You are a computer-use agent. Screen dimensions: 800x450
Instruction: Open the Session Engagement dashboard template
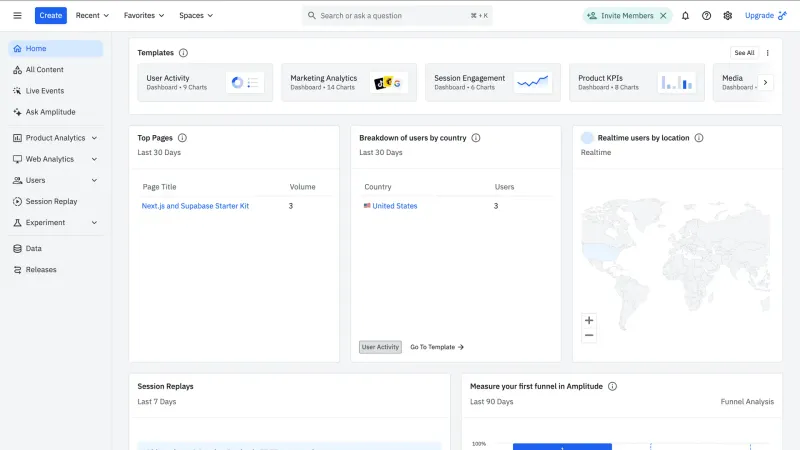pos(493,82)
